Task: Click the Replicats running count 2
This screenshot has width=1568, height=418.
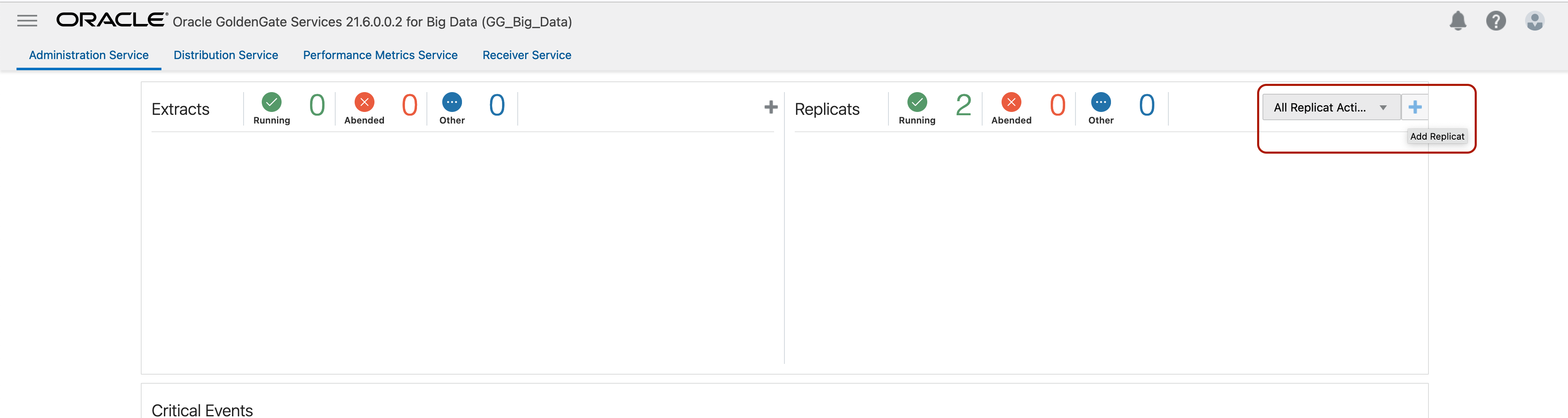Action: tap(963, 105)
